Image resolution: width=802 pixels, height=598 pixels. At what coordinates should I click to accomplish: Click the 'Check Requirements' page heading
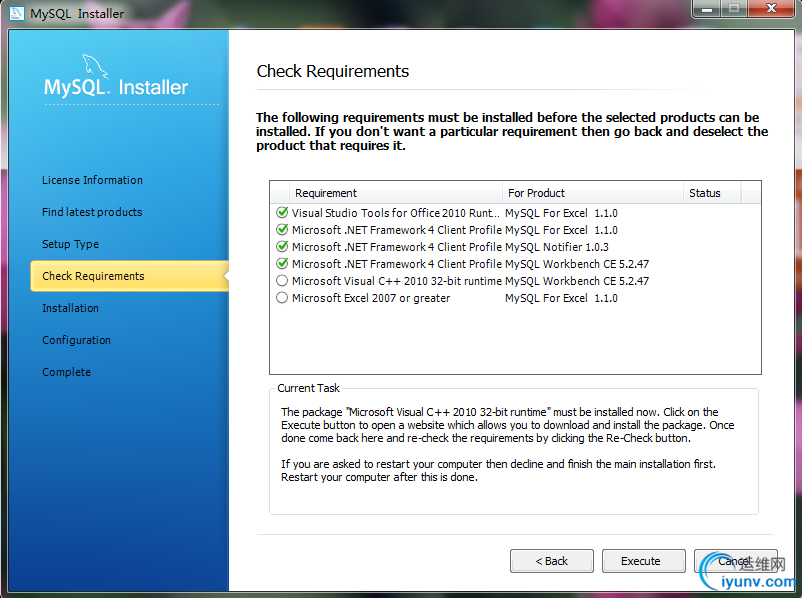click(x=332, y=71)
